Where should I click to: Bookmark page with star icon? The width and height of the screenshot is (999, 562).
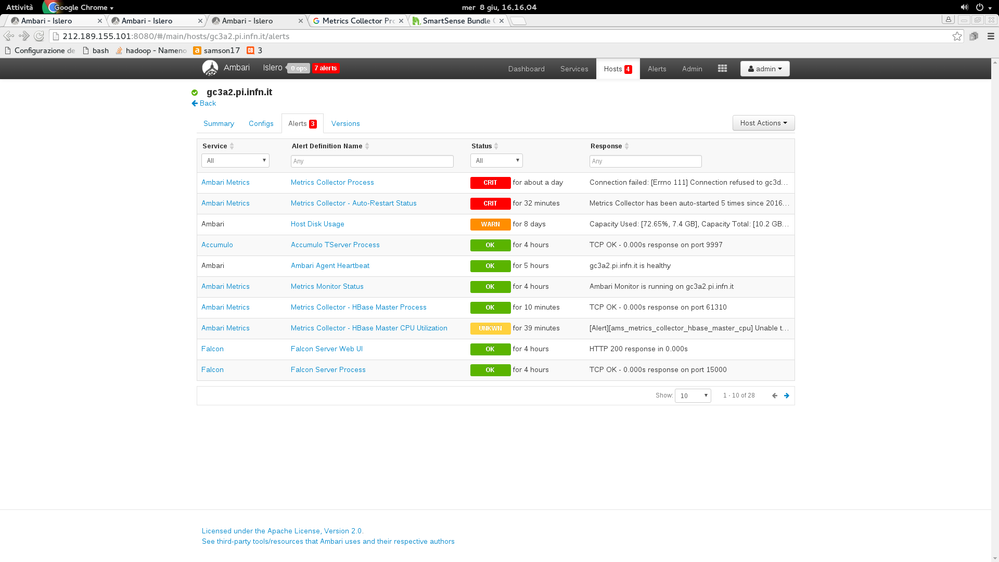(957, 36)
